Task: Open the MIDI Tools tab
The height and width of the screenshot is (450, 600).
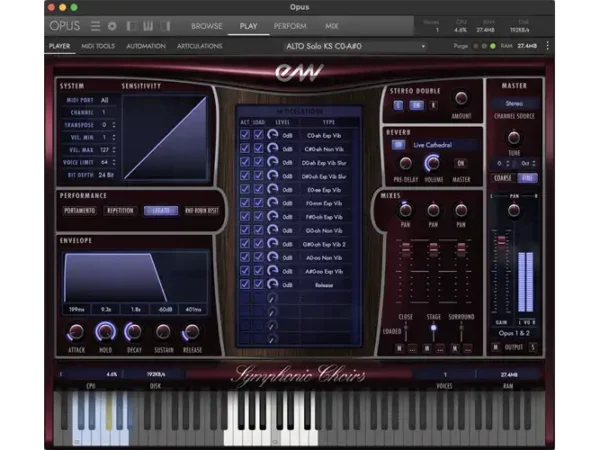Action: (98, 46)
